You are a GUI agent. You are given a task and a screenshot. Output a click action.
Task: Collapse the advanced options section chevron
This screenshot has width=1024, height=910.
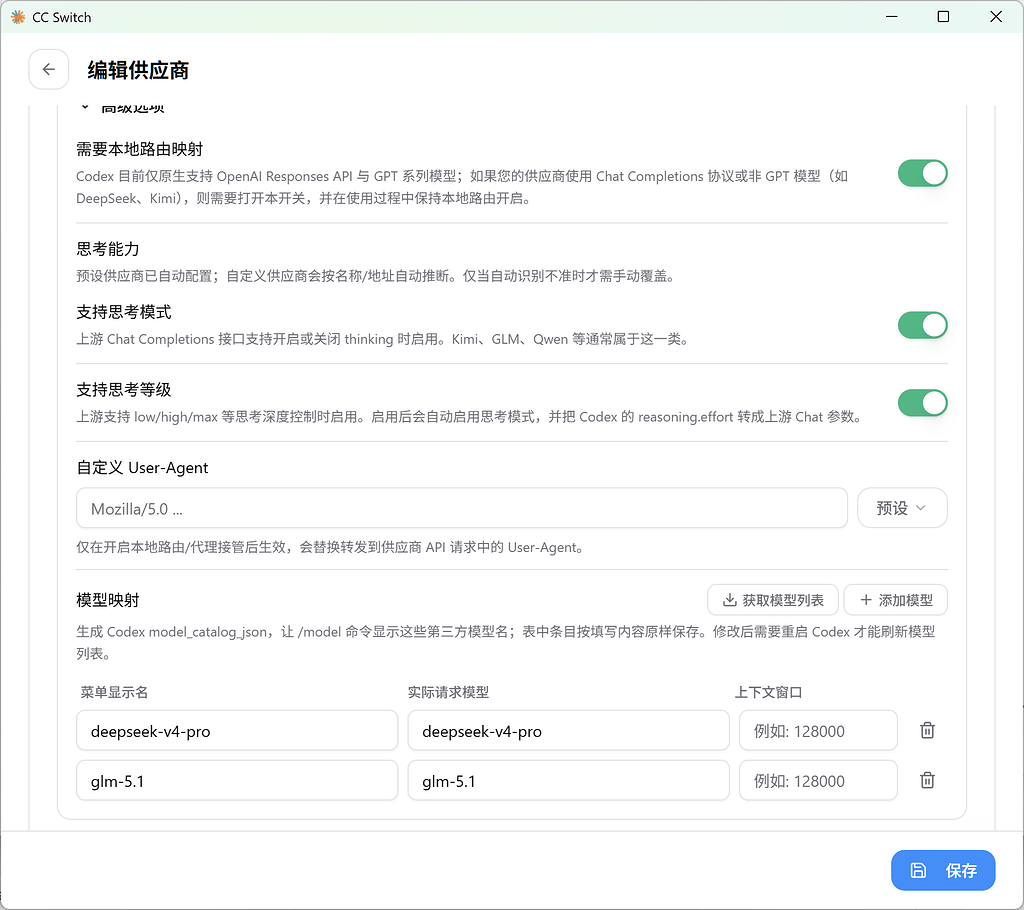click(85, 106)
